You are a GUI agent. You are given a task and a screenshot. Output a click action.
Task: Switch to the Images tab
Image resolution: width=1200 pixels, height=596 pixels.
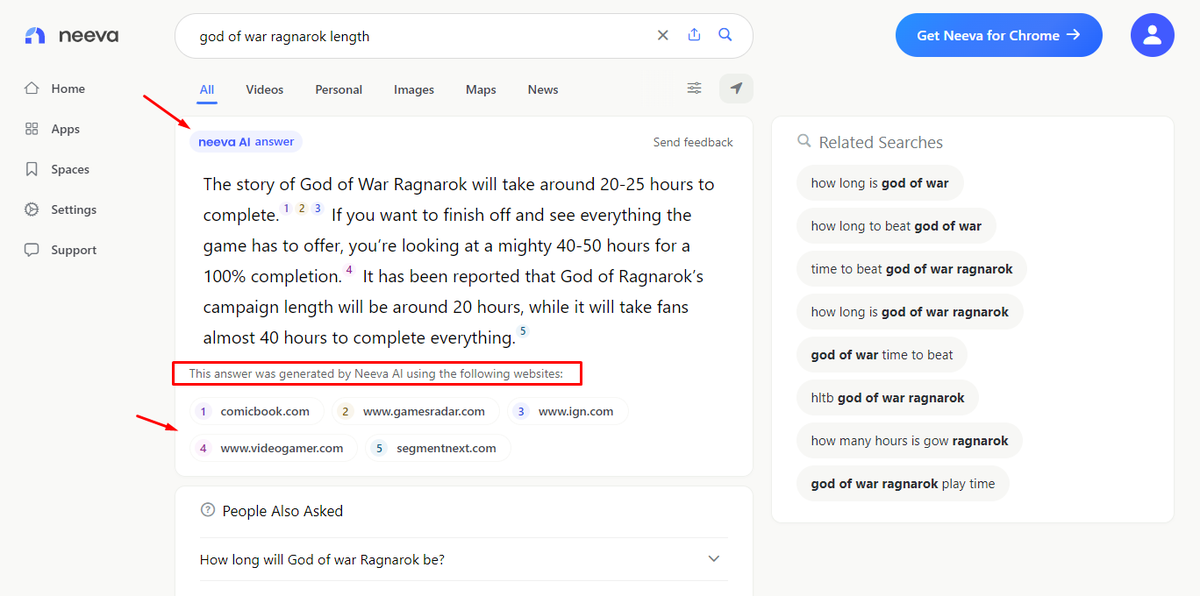click(414, 89)
